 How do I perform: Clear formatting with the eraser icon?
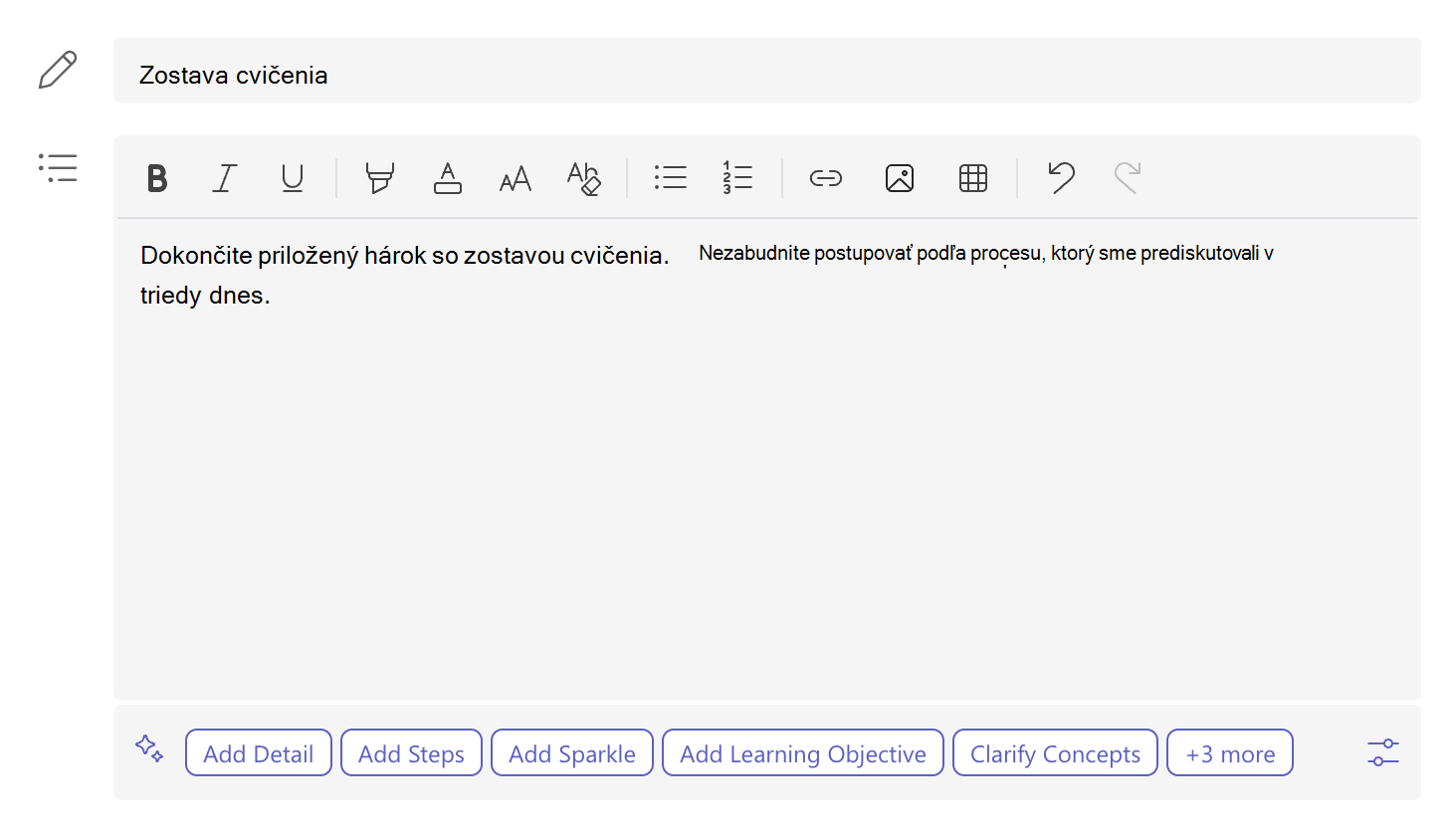583,178
